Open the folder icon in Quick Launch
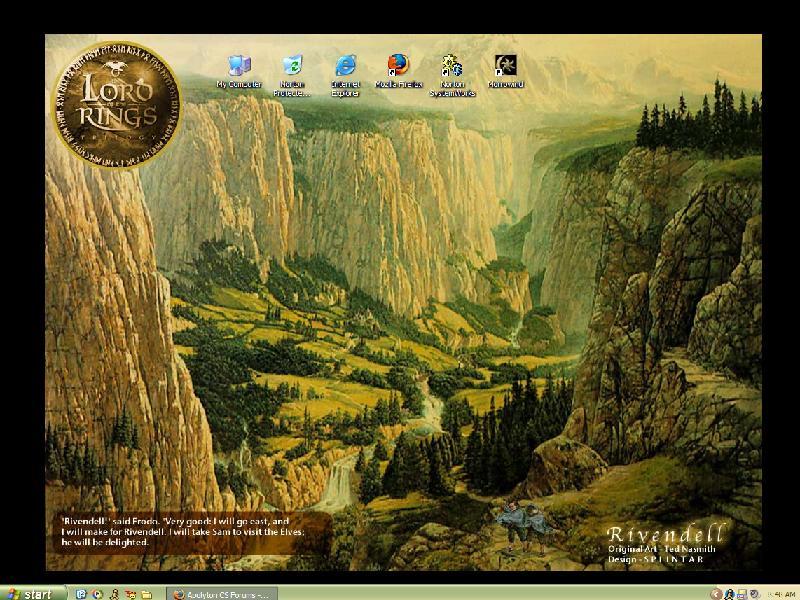 145,593
